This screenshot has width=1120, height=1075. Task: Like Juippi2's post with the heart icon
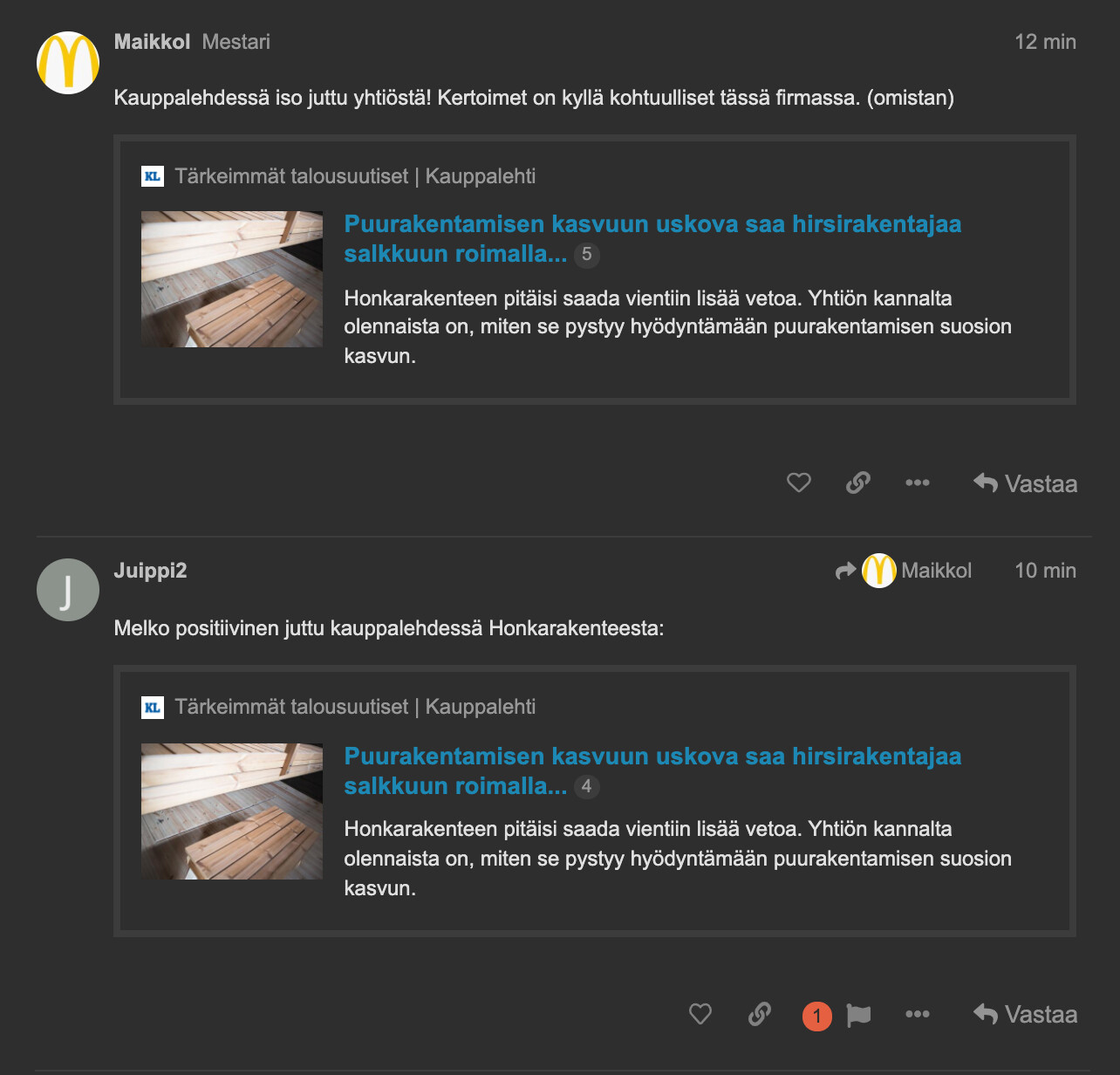click(x=700, y=1014)
